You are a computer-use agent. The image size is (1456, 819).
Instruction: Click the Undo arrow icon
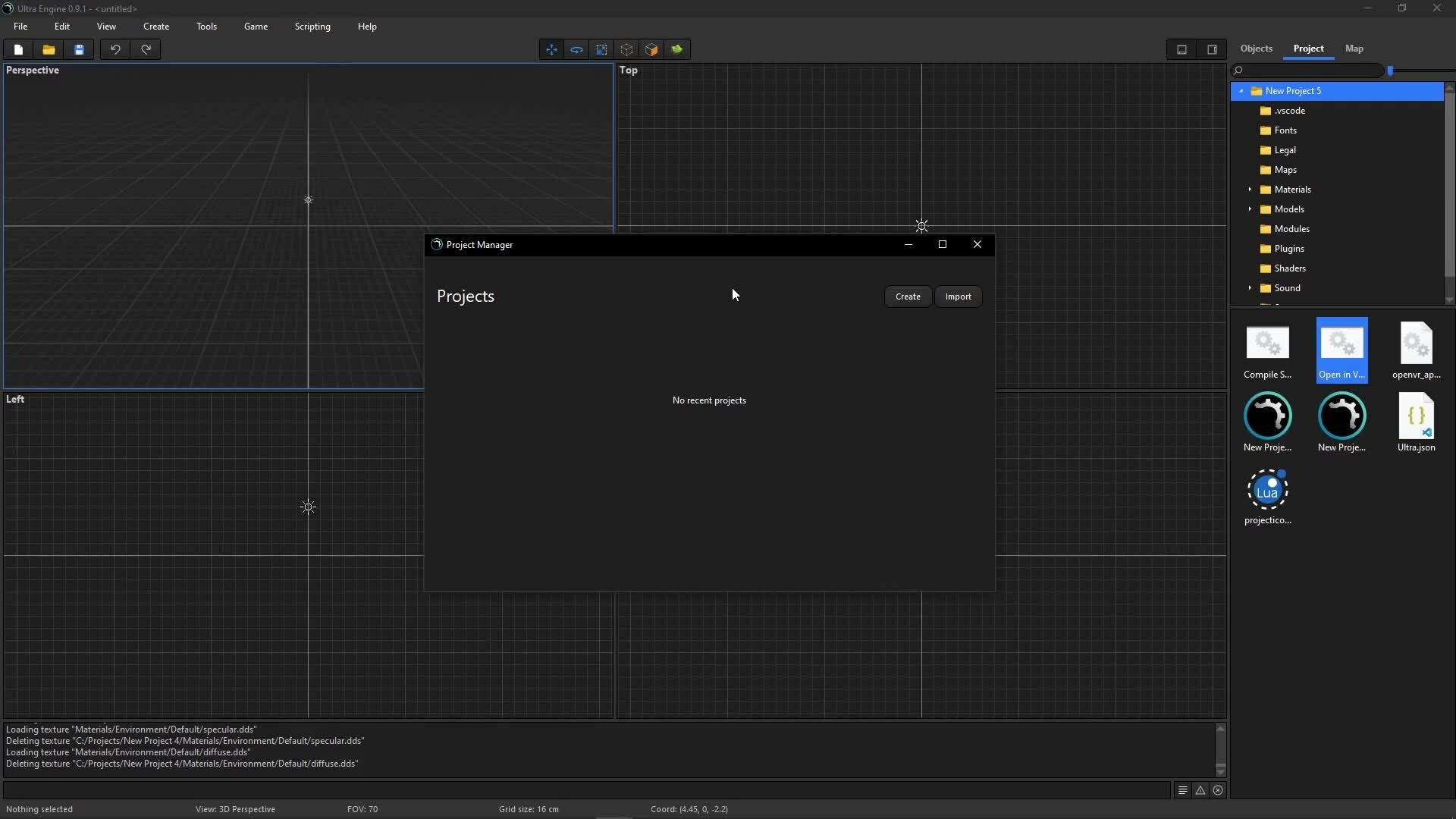pos(115,50)
